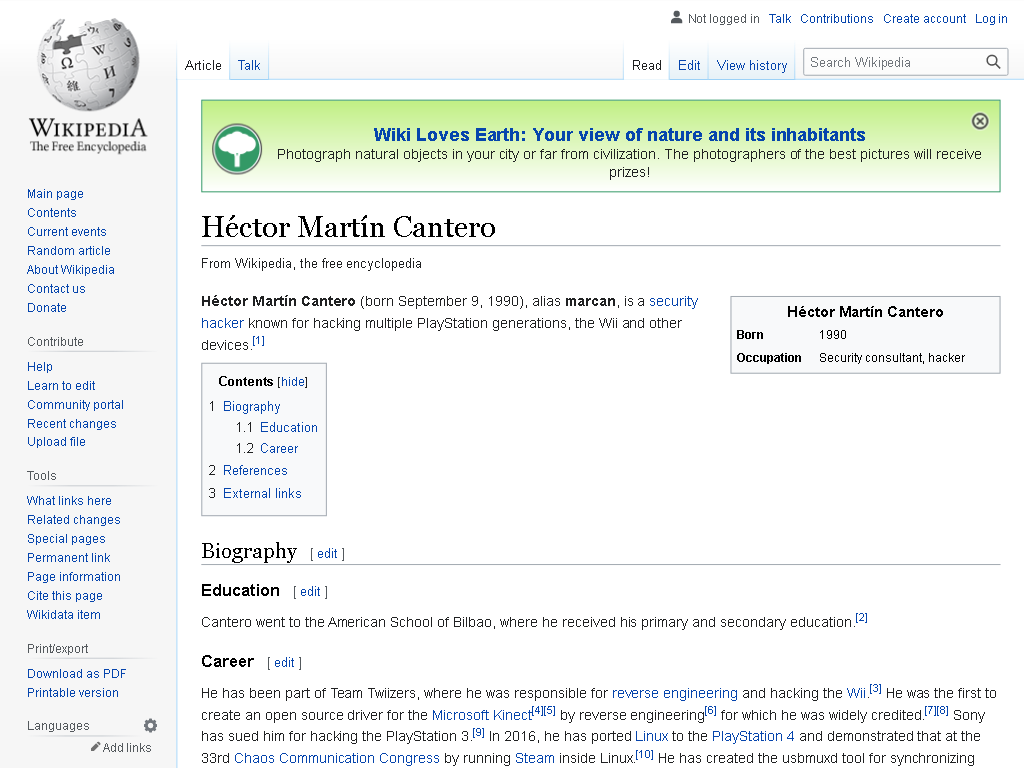This screenshot has height=768, width=1024.
Task: Open the Wiki Loves Earth headline link
Action: (x=619, y=135)
